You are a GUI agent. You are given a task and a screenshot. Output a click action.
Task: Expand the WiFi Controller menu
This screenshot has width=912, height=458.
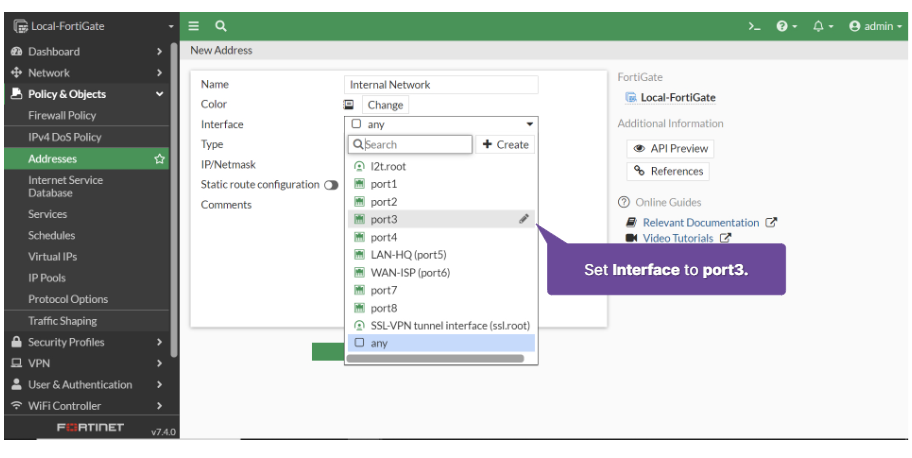(87, 406)
